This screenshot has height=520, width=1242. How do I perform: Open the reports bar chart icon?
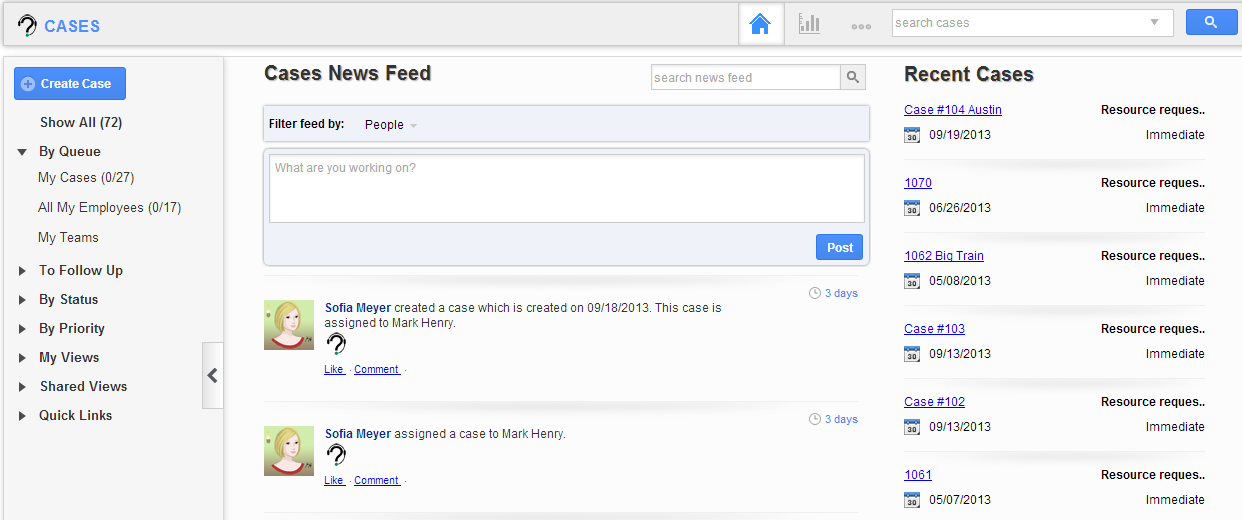click(809, 24)
